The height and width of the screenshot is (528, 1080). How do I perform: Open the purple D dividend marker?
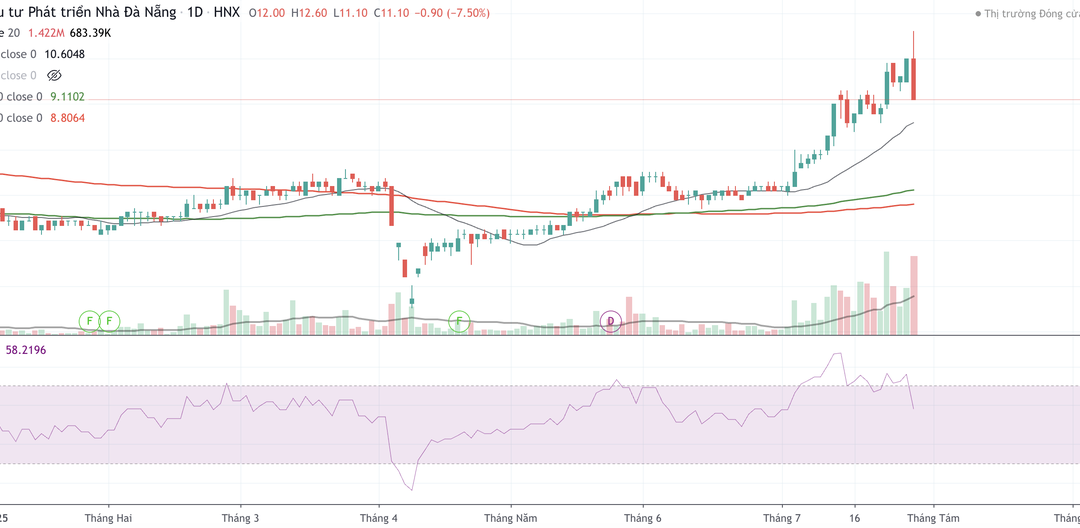tap(610, 321)
